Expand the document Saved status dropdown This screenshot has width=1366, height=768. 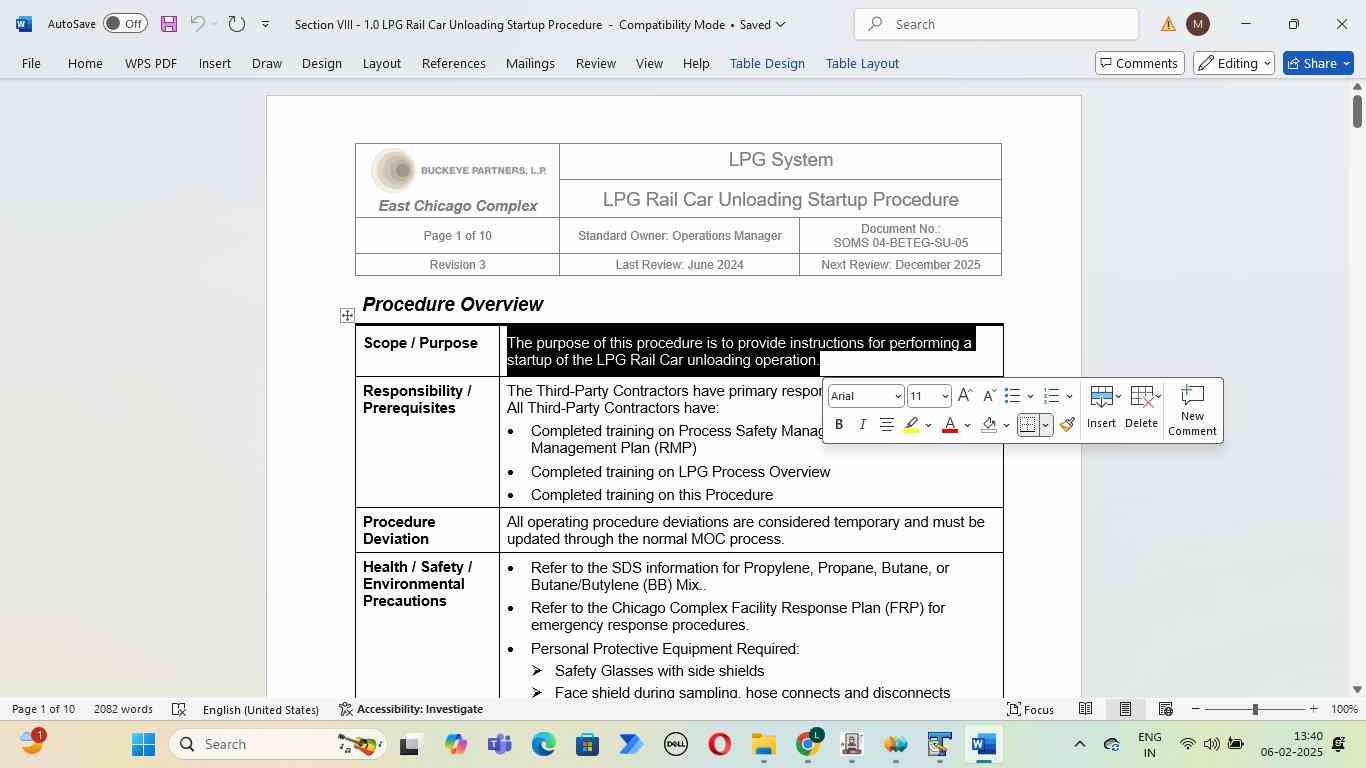click(781, 24)
